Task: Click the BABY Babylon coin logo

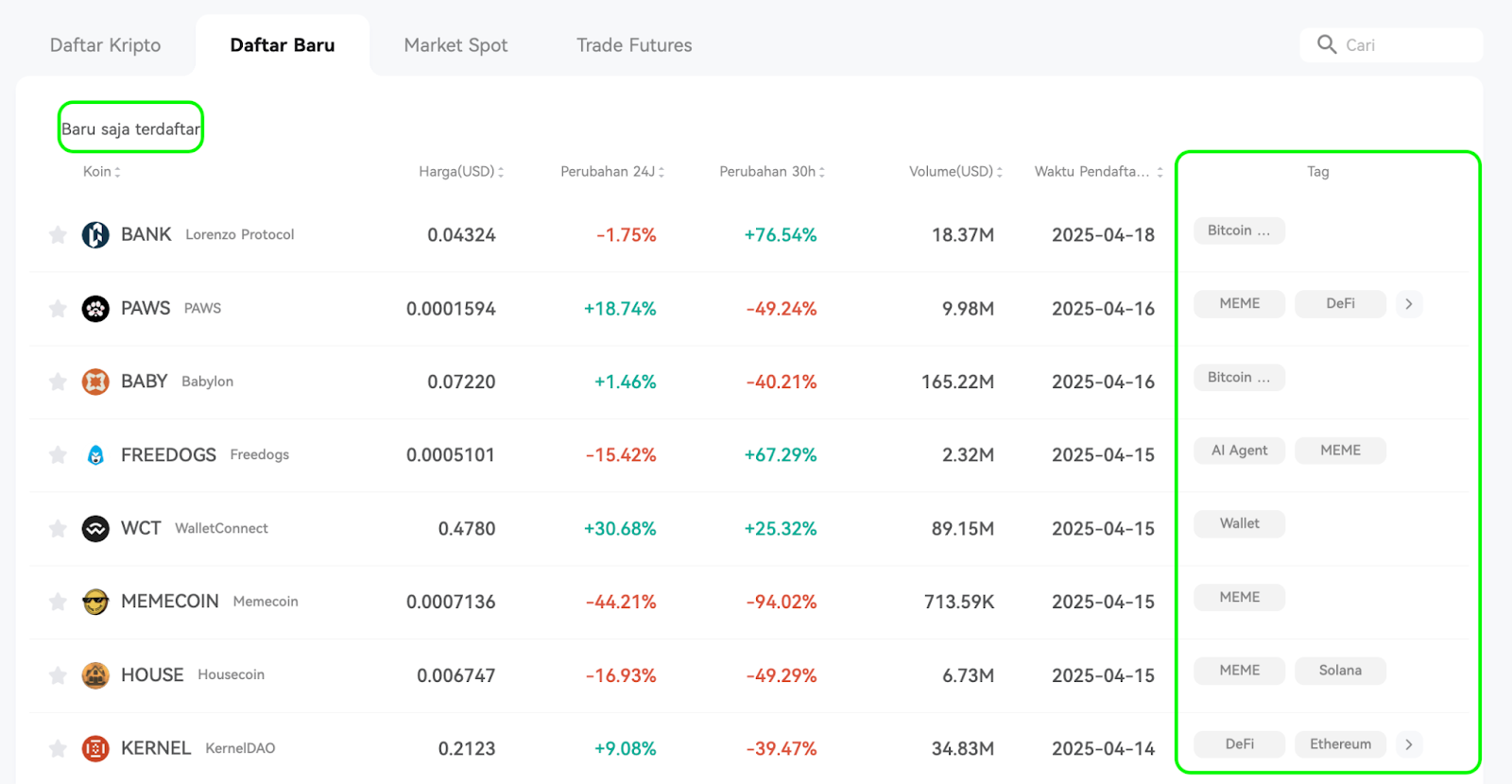Action: click(x=95, y=382)
